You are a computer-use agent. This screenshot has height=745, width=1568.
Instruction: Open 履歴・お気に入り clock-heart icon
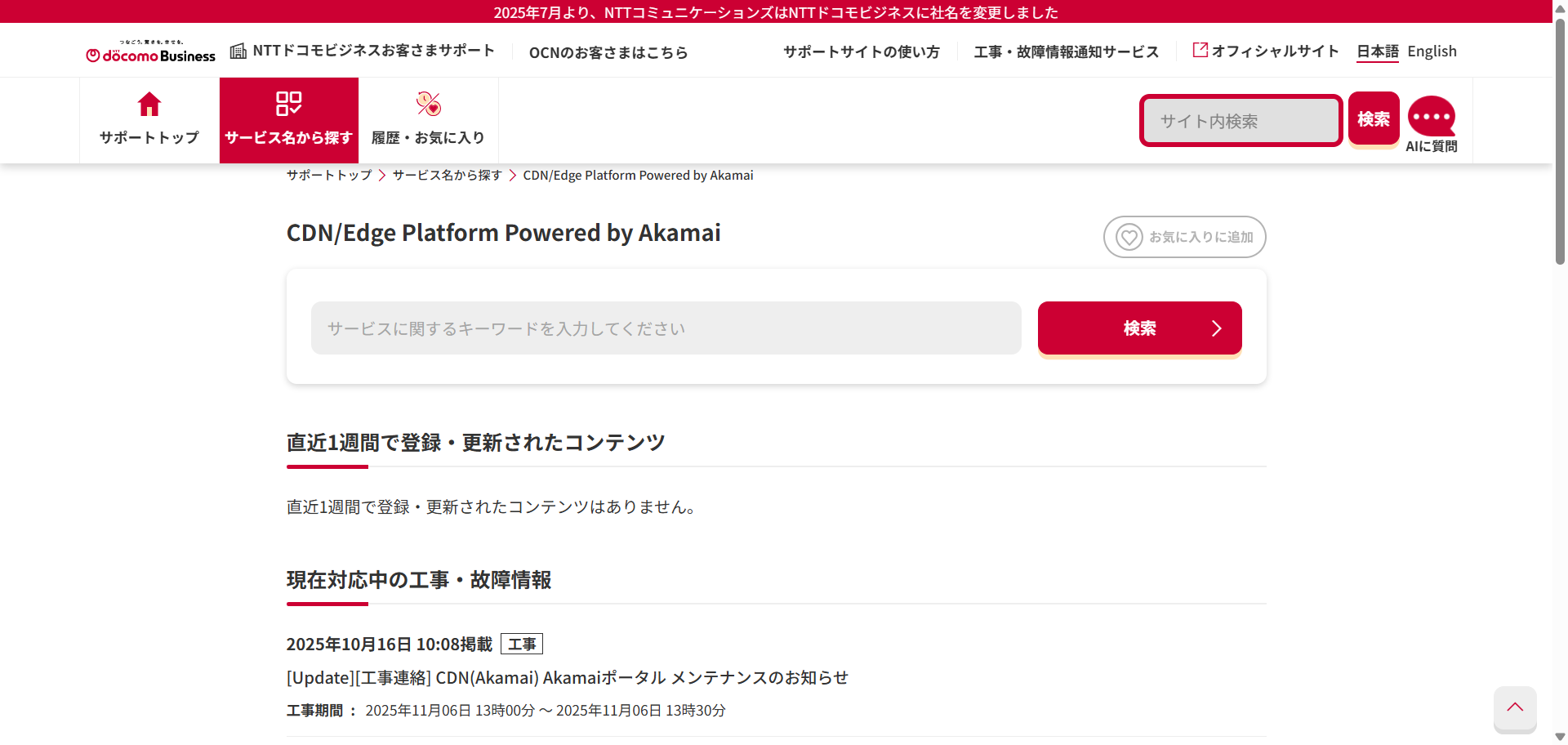(x=428, y=105)
